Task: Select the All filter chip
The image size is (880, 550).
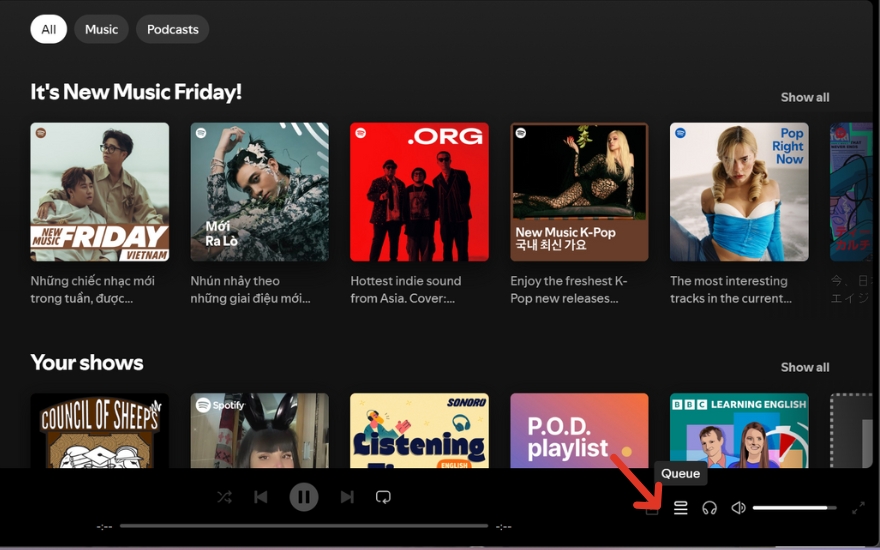Action: click(48, 29)
